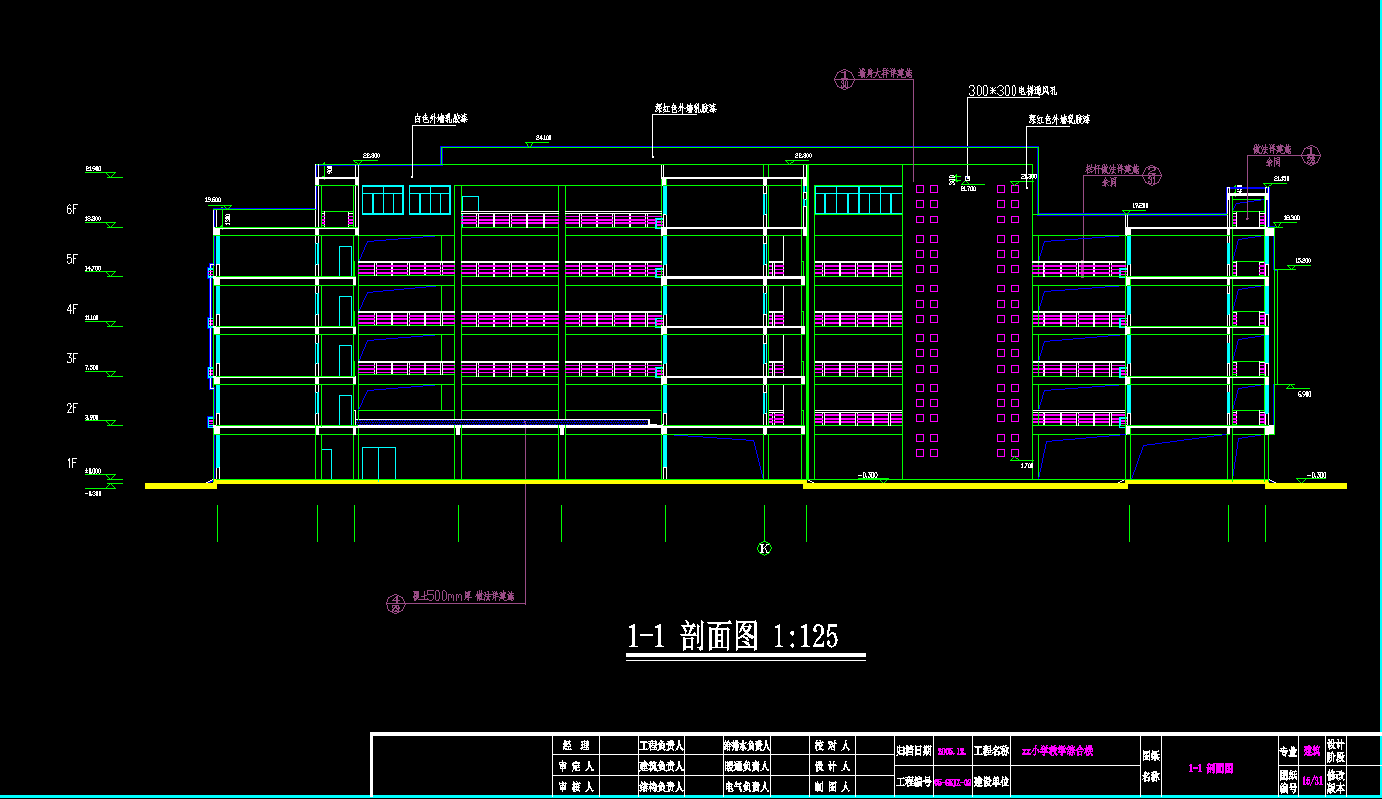
Task: Click the 工程名称 cell in title block
Action: pyautogui.click(x=990, y=749)
